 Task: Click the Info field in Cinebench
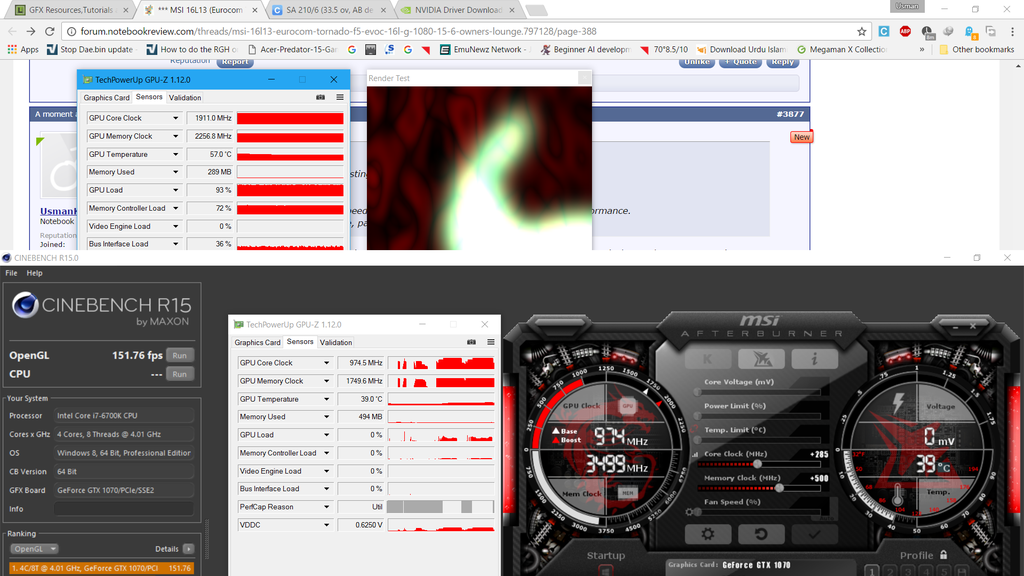(x=124, y=509)
